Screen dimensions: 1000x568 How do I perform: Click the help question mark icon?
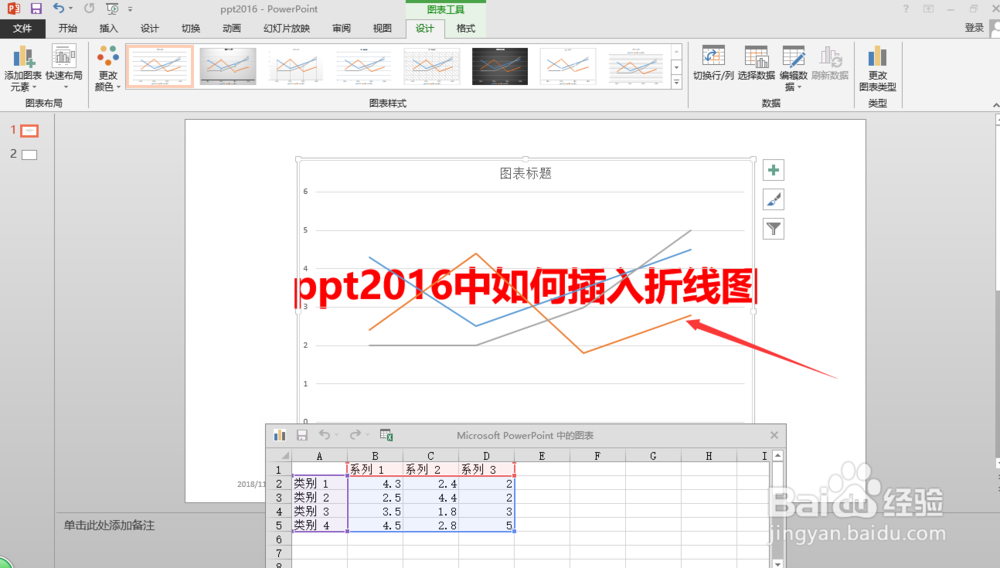coord(906,9)
